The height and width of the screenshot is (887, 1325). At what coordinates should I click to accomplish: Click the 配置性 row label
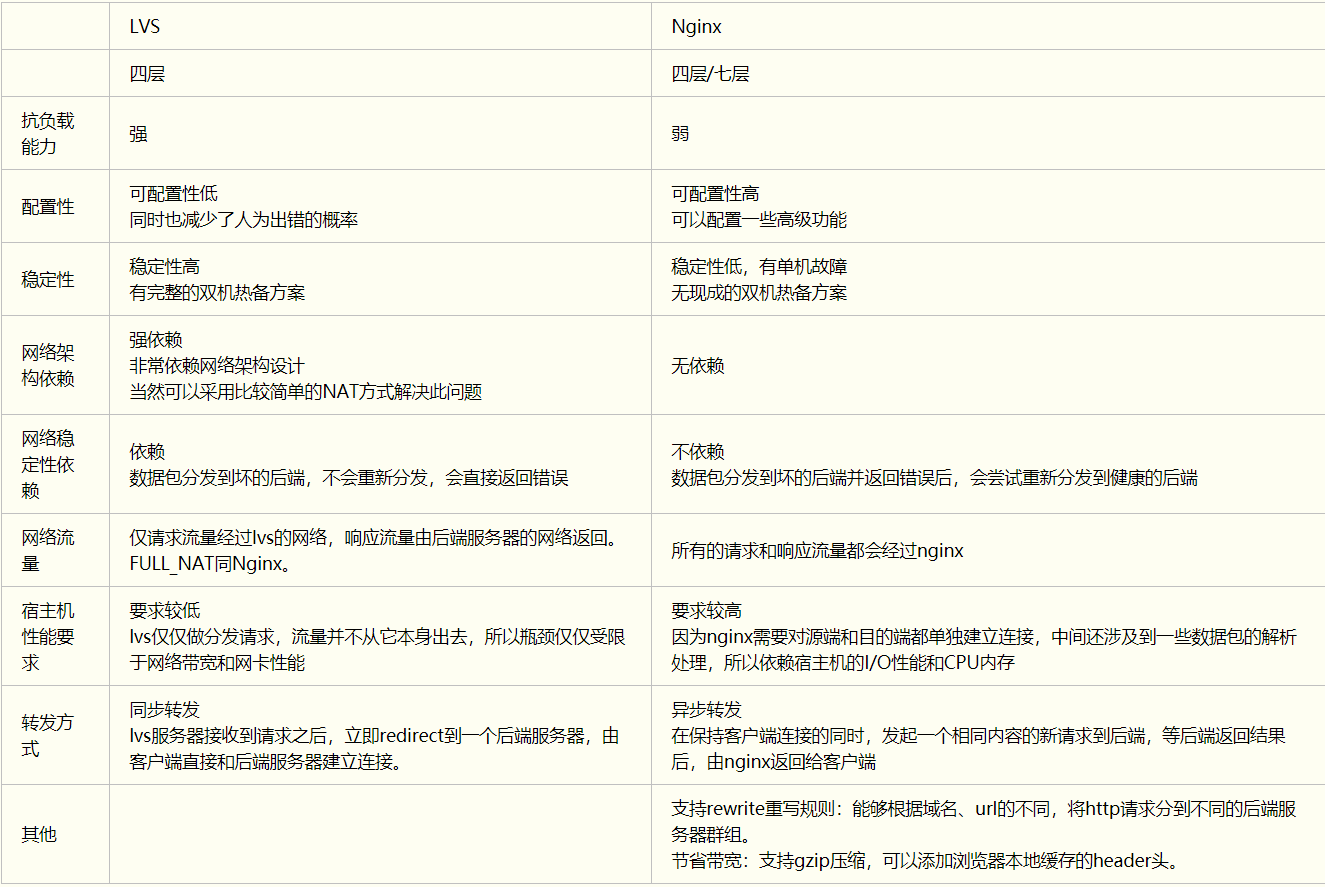[55, 206]
